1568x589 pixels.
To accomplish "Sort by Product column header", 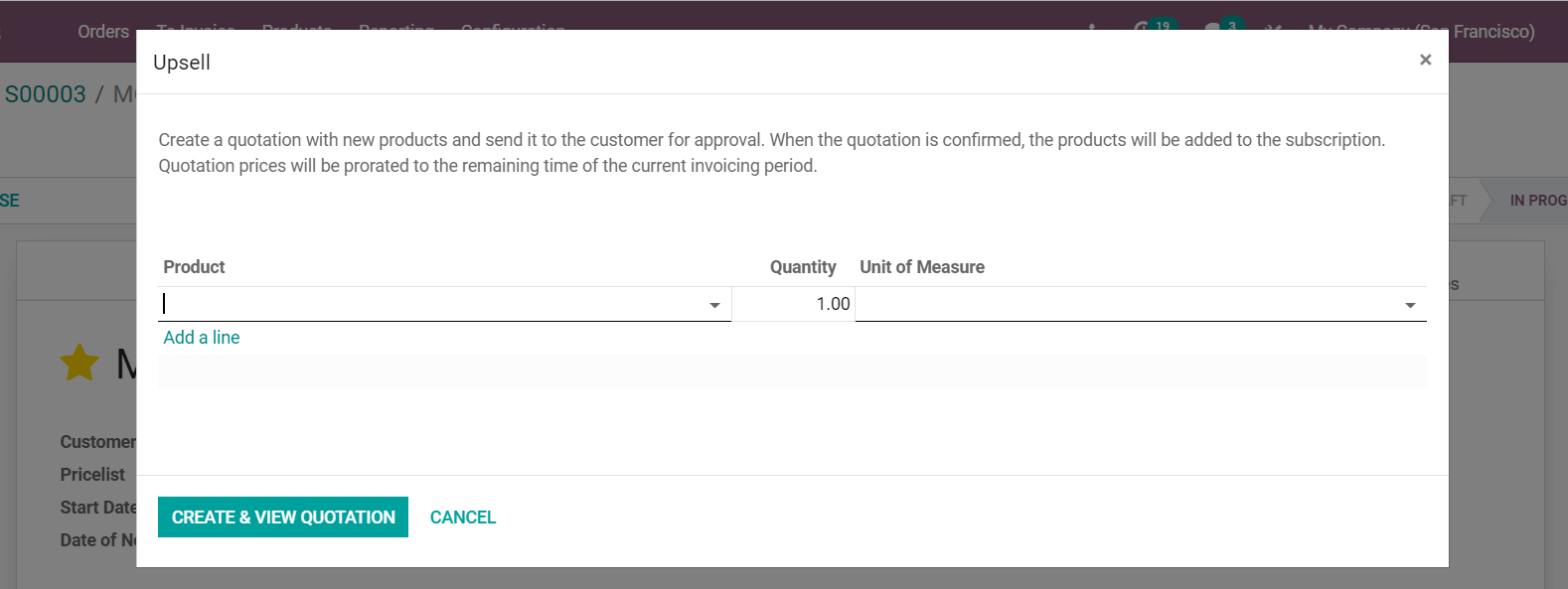I will (x=194, y=267).
